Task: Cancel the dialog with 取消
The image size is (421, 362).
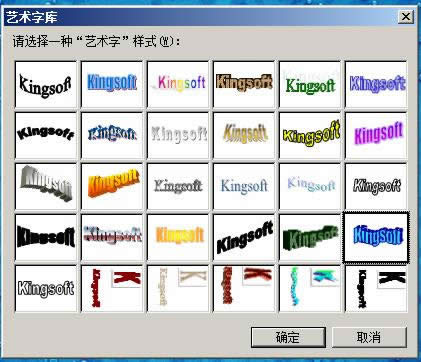Action: [369, 337]
